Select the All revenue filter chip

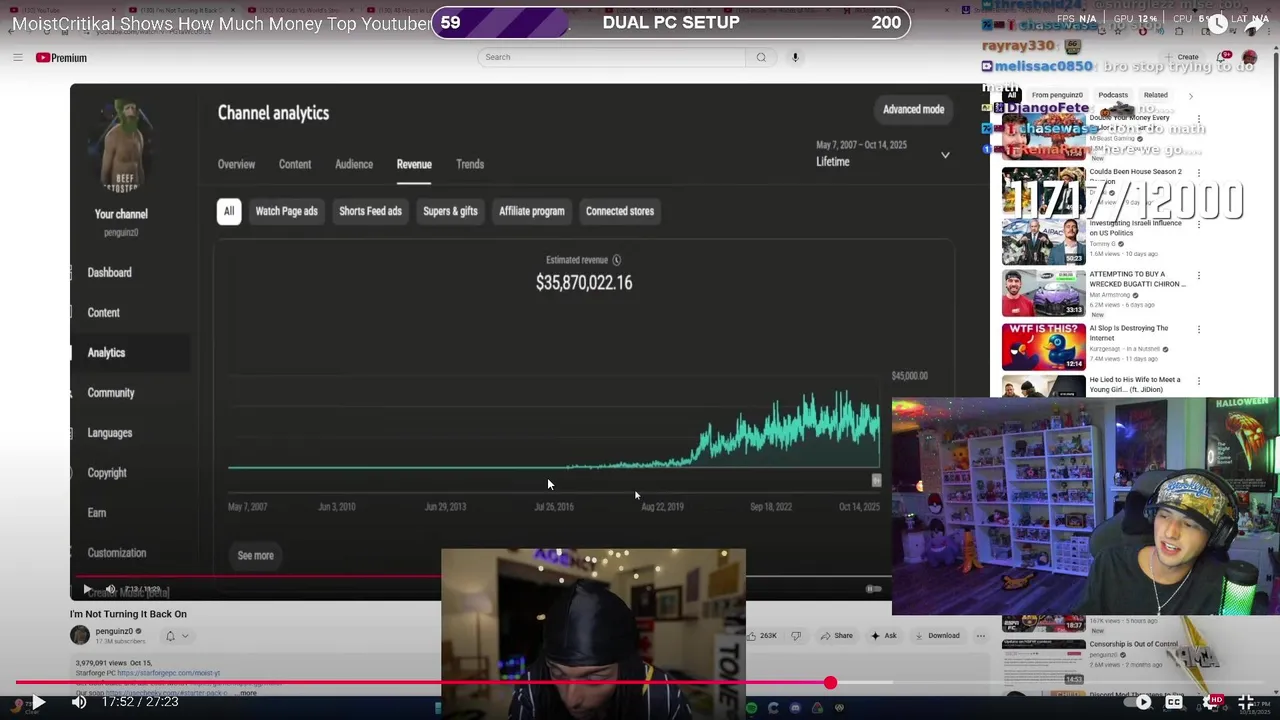click(229, 211)
